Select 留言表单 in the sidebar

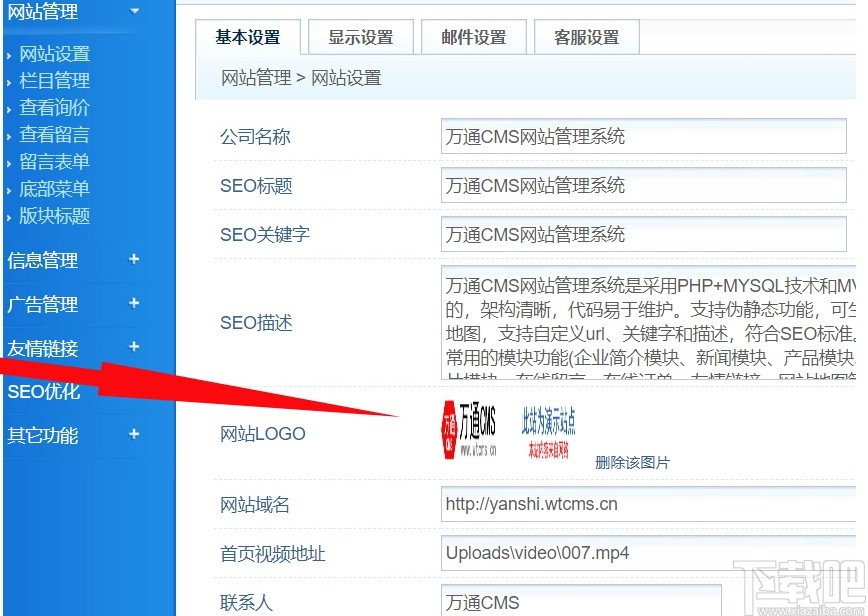click(54, 162)
